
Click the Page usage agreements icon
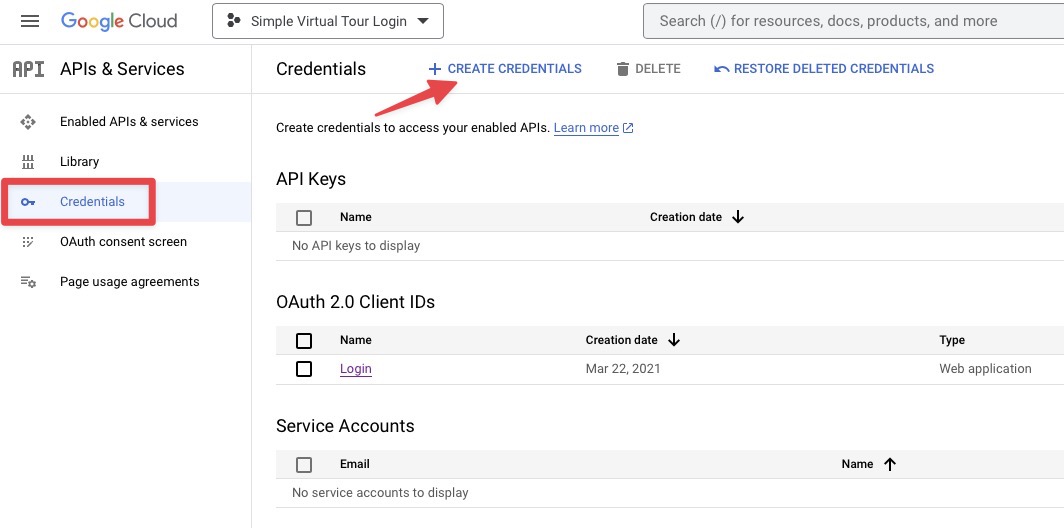click(x=28, y=282)
